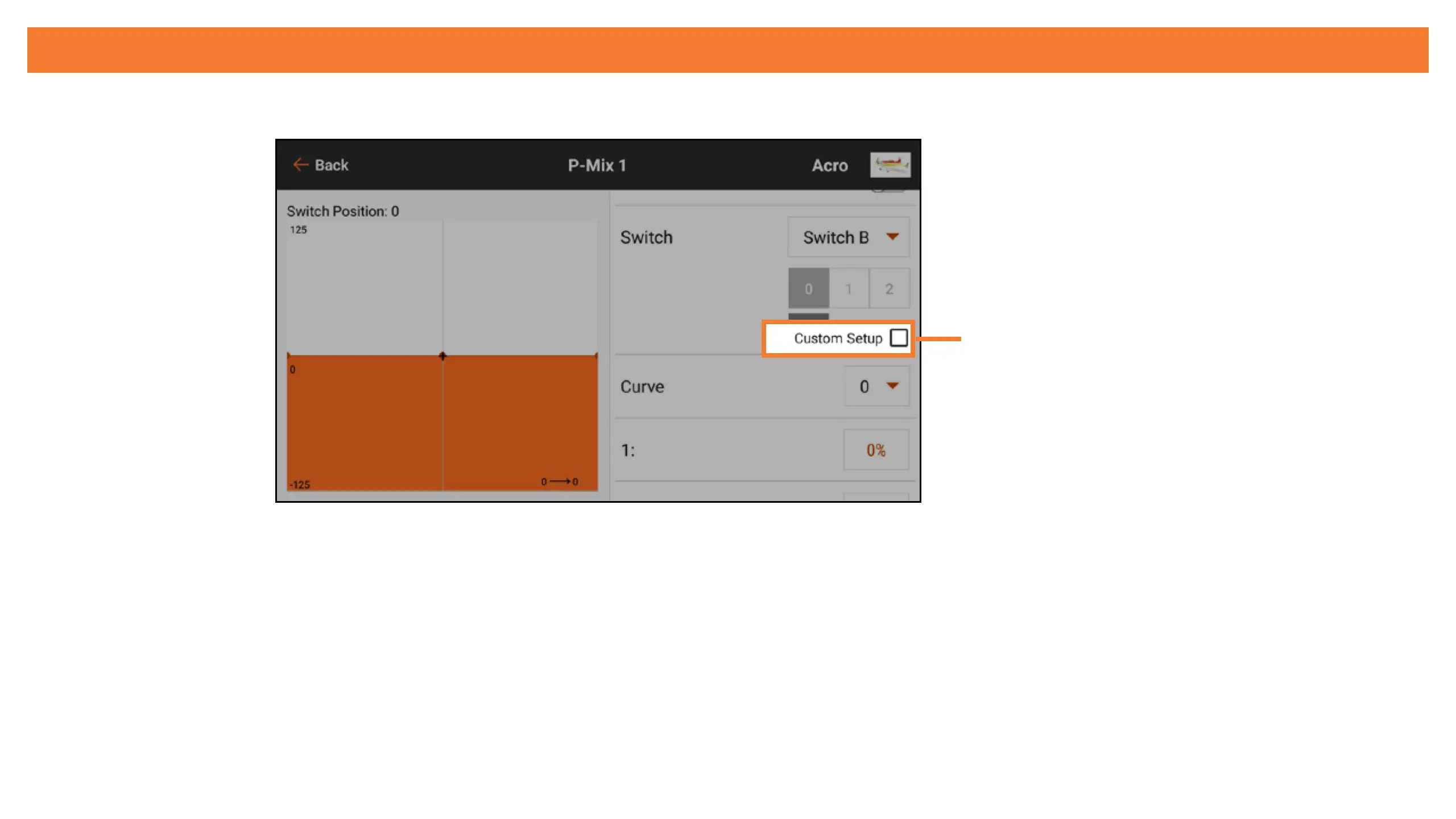Select the center point marker on graph
Screen dimensions: 1456x819
tap(442, 356)
